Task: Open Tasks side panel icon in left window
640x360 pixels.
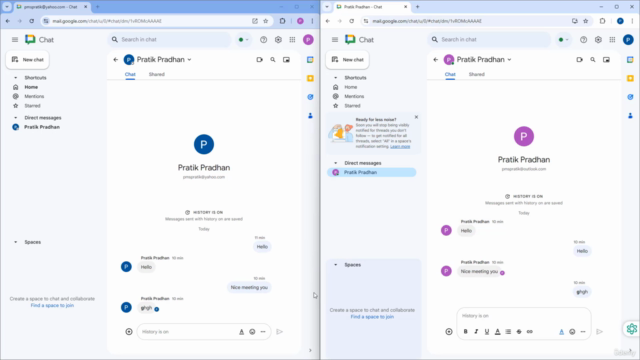Action: (x=310, y=97)
